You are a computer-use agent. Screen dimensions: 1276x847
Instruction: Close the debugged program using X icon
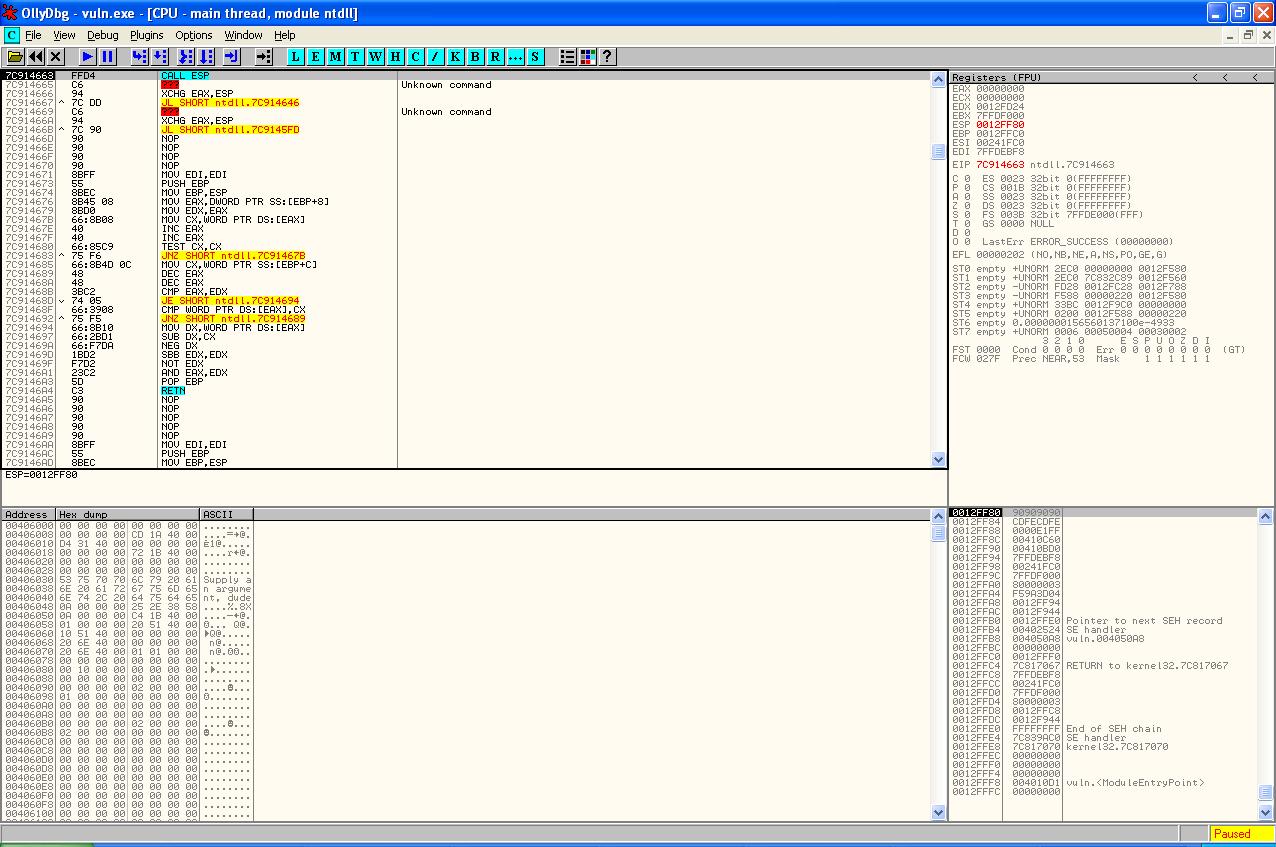(x=56, y=57)
